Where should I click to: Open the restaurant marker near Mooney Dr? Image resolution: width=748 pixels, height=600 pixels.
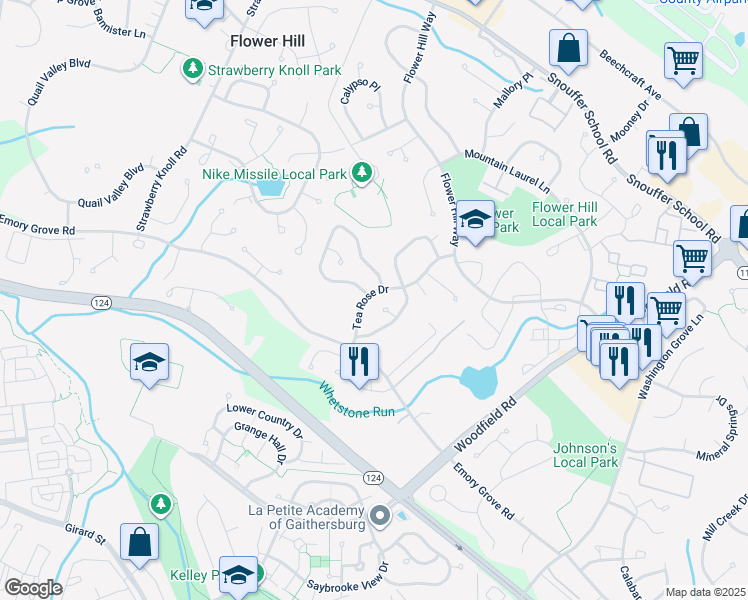tap(667, 159)
